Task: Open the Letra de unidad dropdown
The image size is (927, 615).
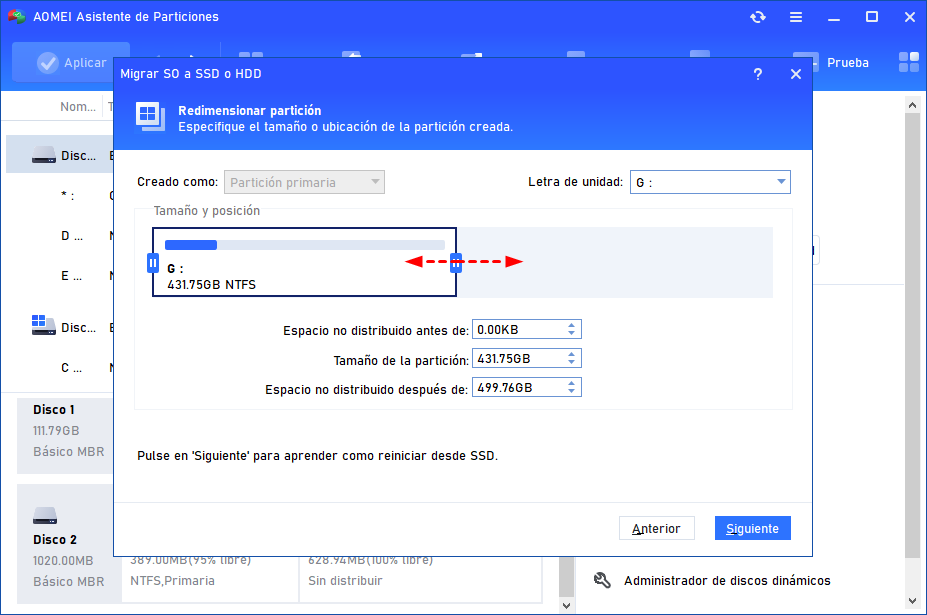Action: [x=780, y=182]
